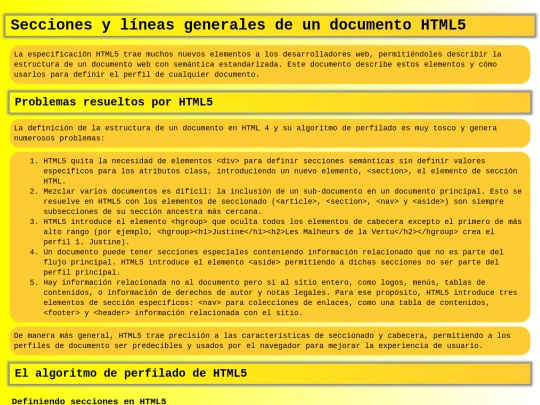Click the paragraph starting 'De manera más general'
Viewport: 540px width, 405px height.
(270, 341)
